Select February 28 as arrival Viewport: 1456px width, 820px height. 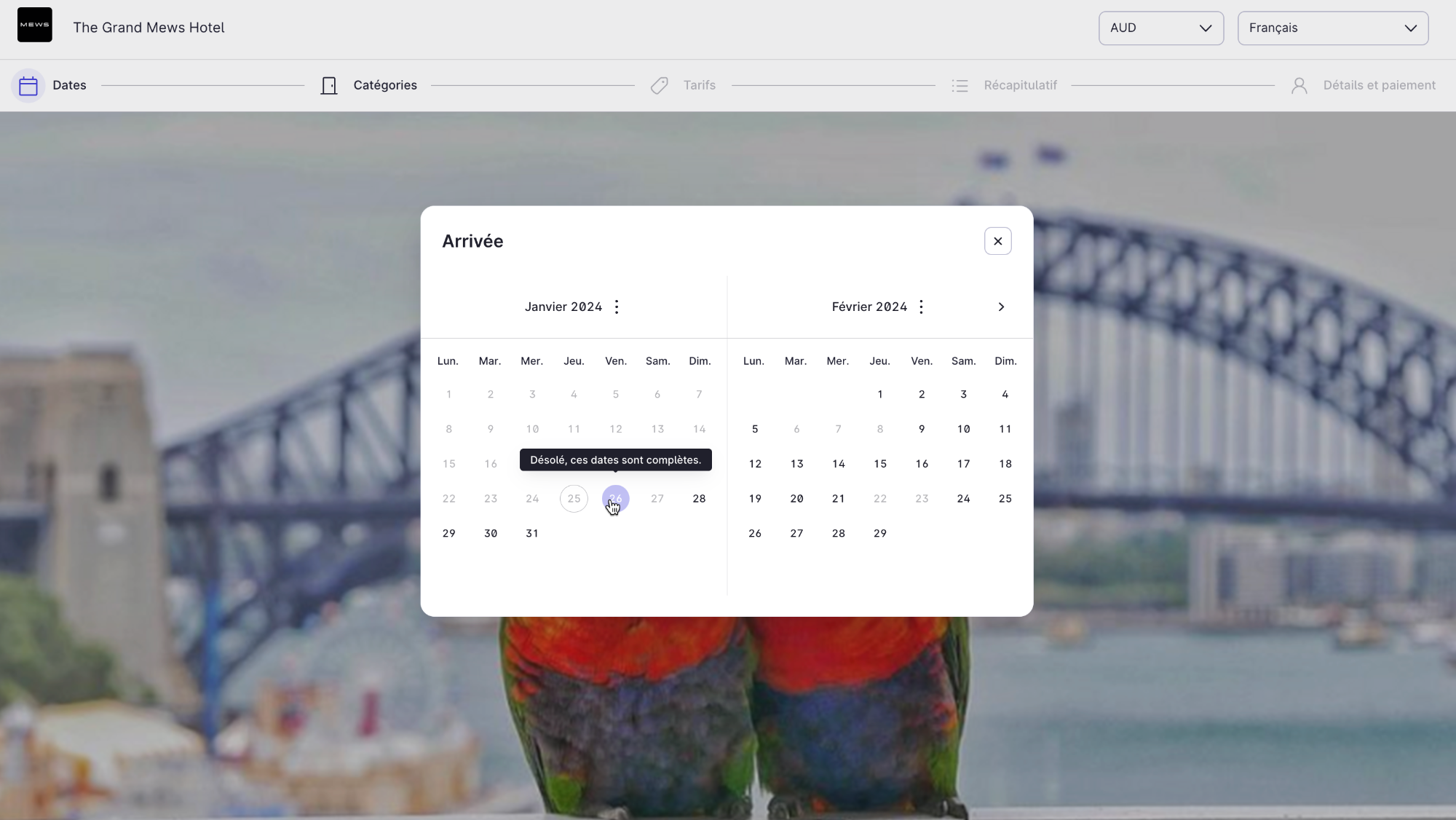[x=839, y=534]
